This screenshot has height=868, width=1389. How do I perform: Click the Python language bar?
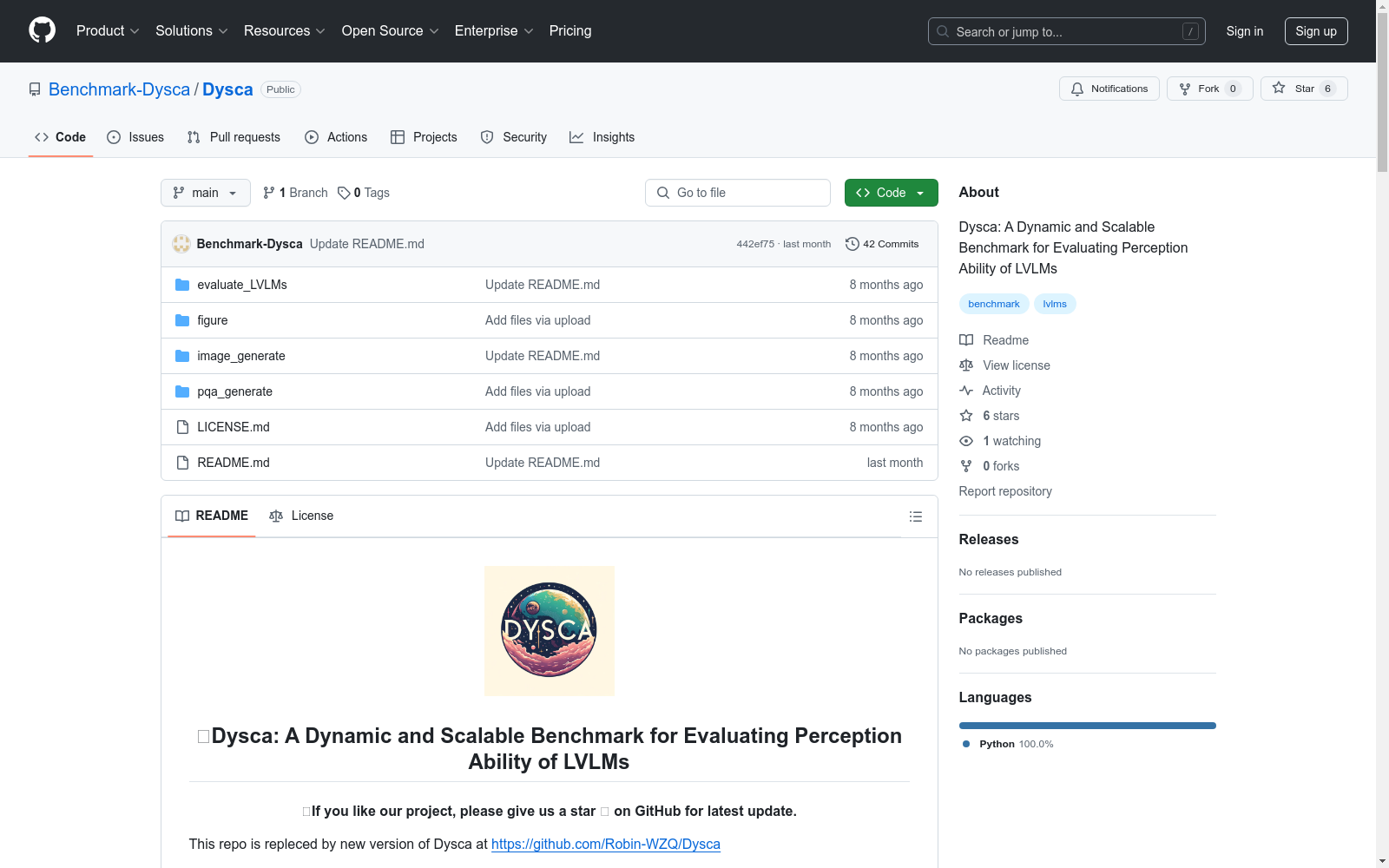(x=1088, y=726)
